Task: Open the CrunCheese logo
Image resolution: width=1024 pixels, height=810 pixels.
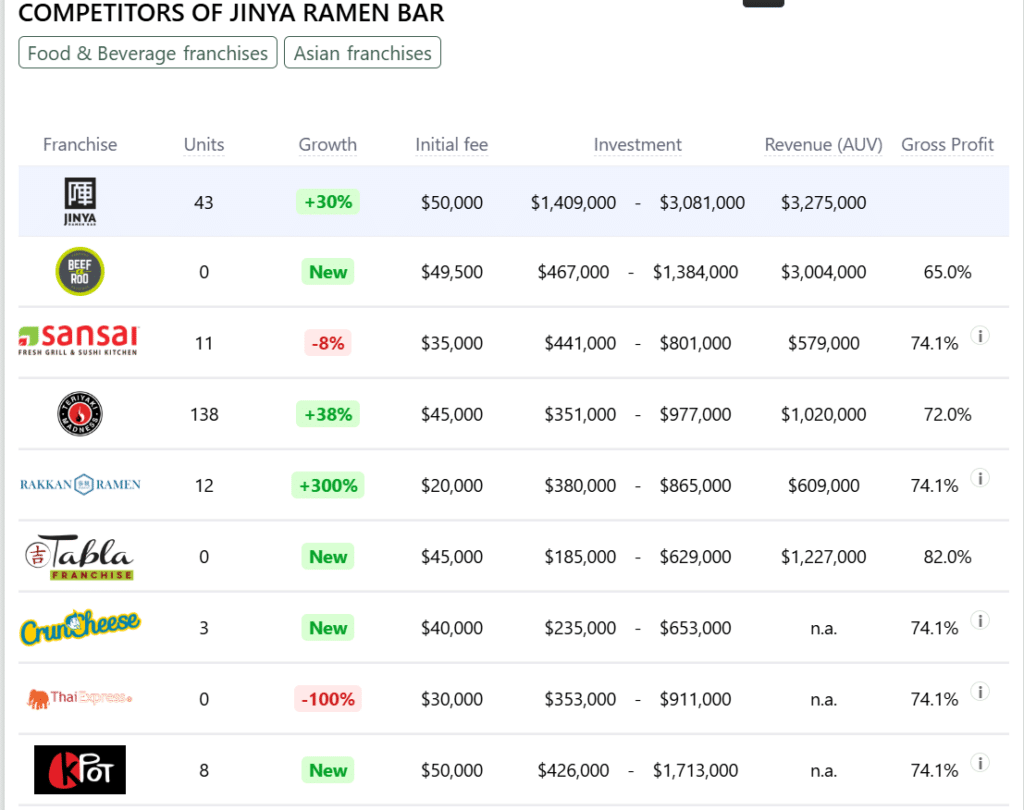Action: tap(80, 627)
